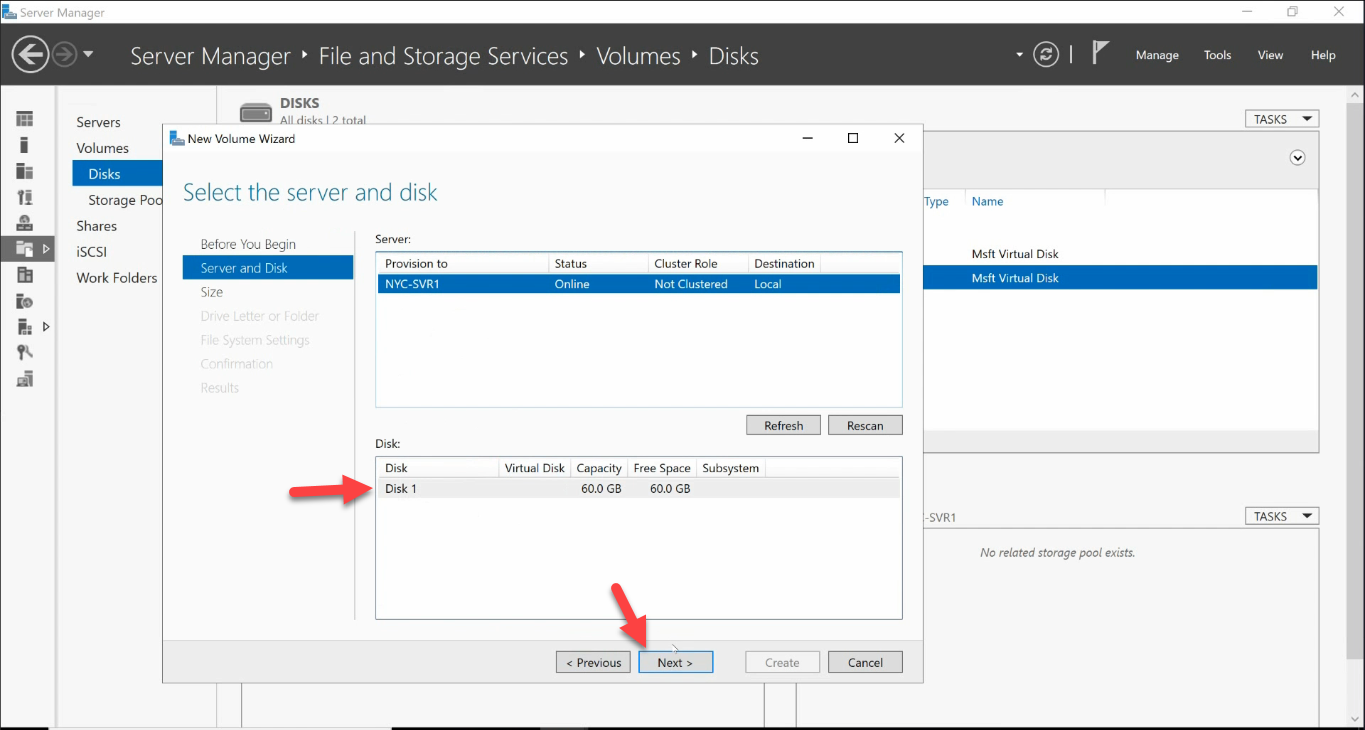
Task: Select the unhighlighted Msft Virtual Disk row
Action: click(1120, 254)
